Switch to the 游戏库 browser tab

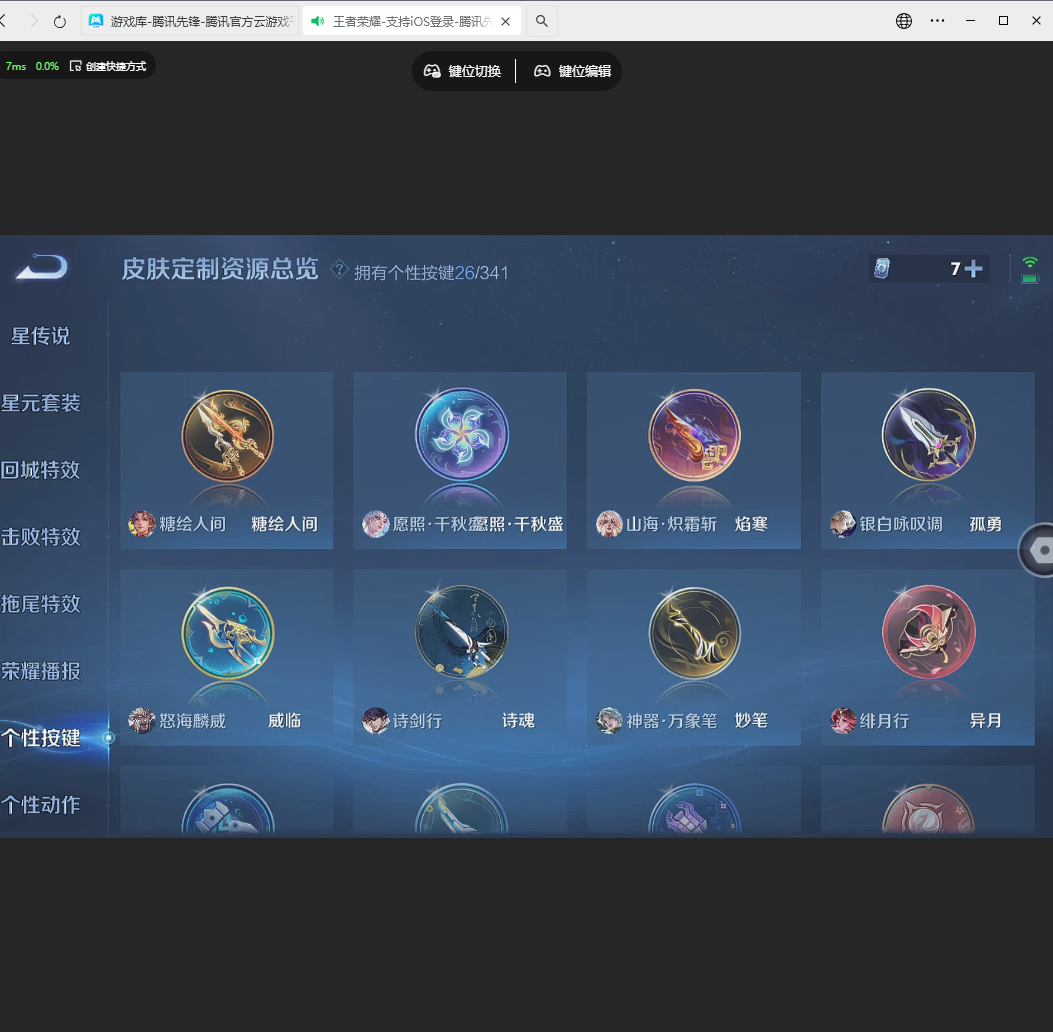(x=190, y=21)
